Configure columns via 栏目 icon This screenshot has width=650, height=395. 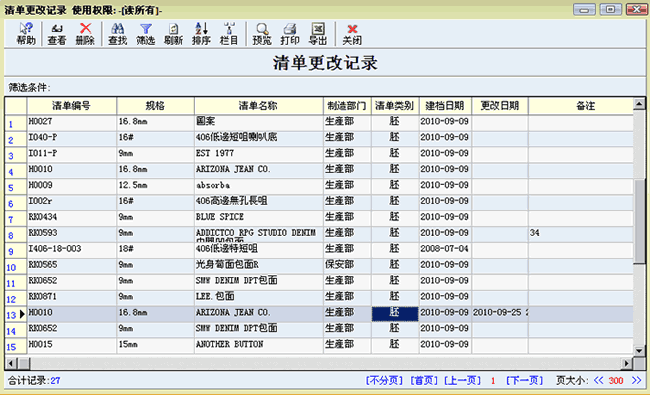click(x=229, y=34)
